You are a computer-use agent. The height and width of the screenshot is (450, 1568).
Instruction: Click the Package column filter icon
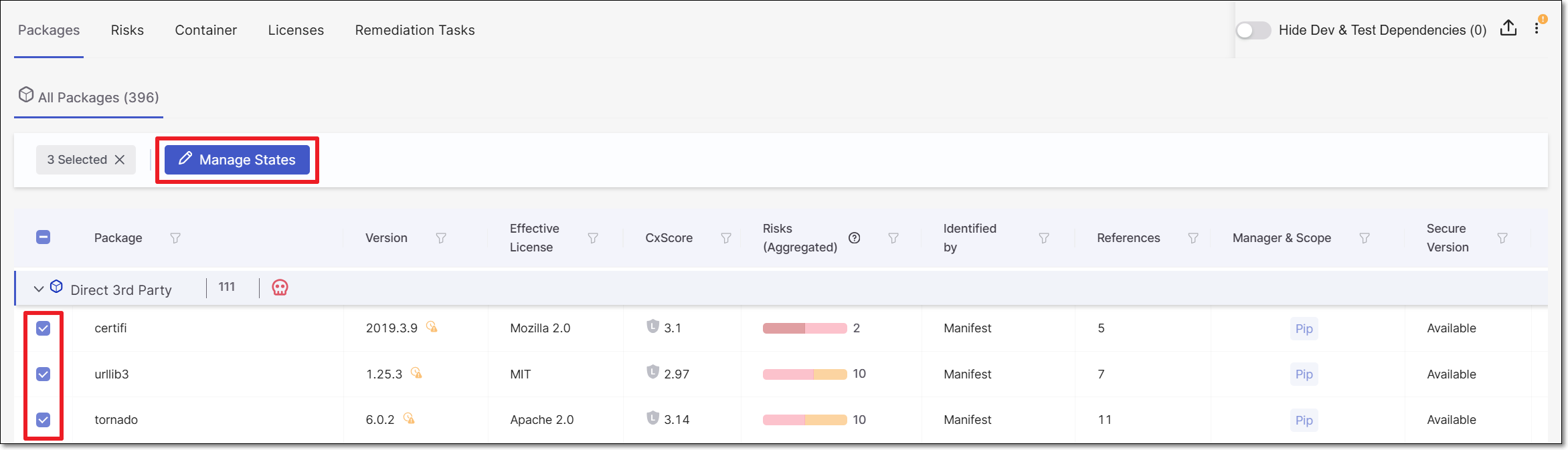175,238
